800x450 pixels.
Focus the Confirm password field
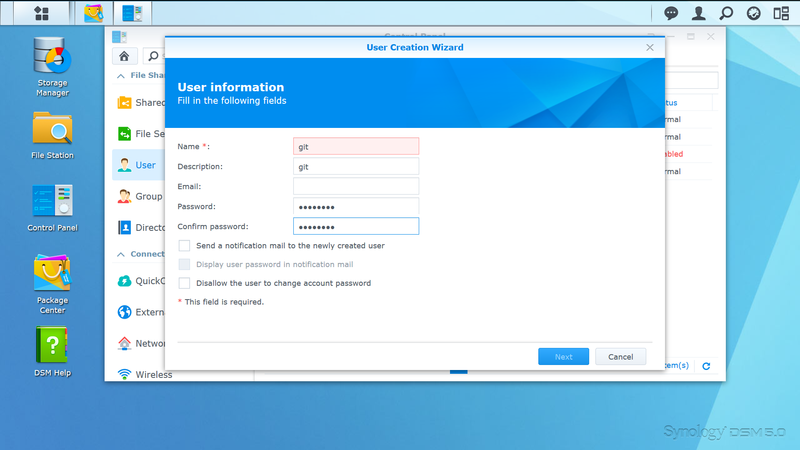[x=356, y=227]
